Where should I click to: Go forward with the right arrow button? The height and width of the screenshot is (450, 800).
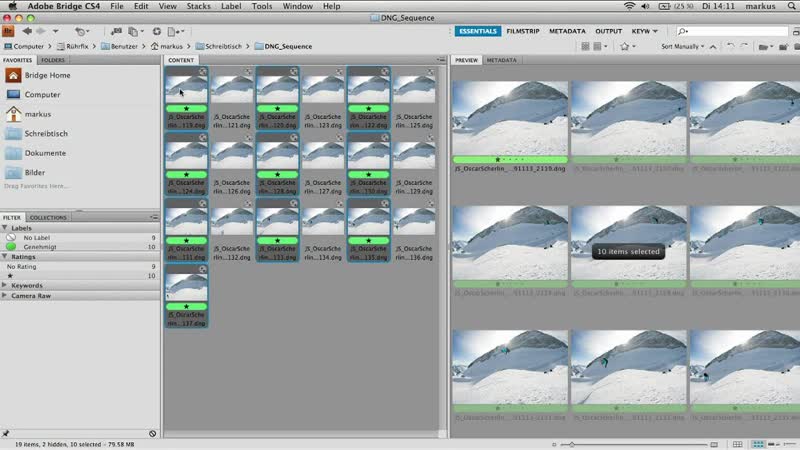pyautogui.click(x=41, y=31)
